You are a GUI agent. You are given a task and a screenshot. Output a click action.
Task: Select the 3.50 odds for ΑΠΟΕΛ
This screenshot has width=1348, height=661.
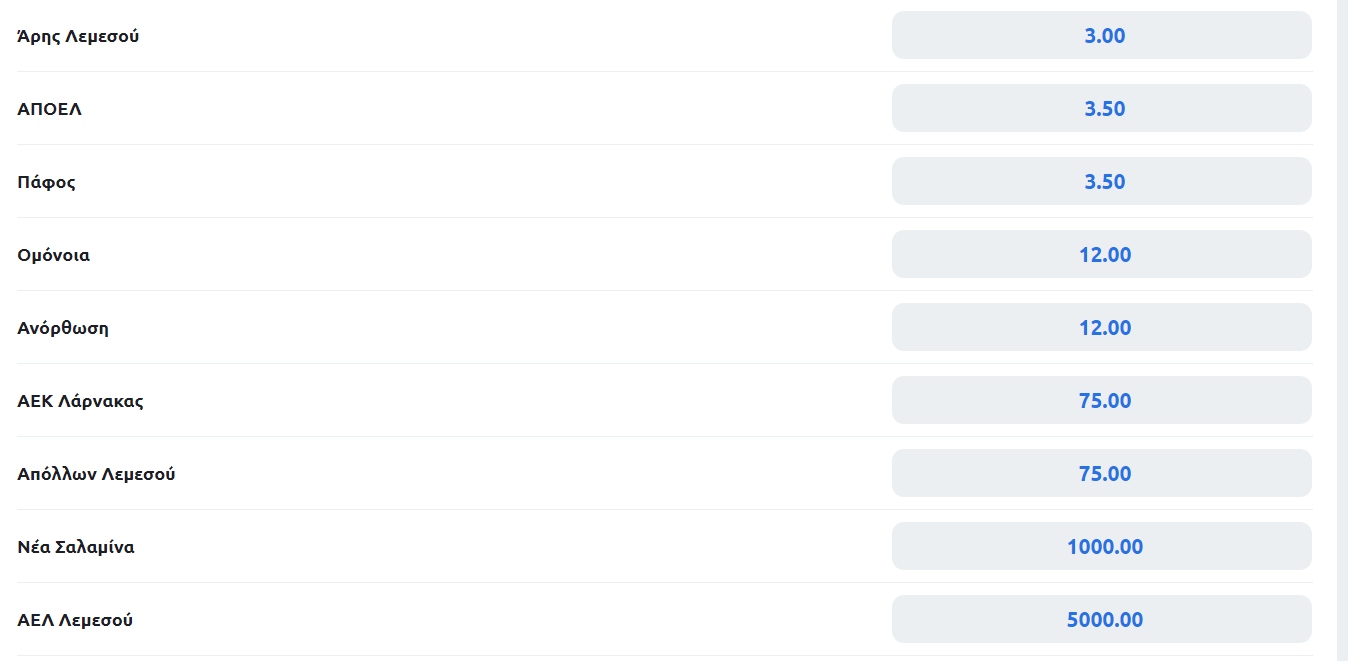(x=1101, y=109)
